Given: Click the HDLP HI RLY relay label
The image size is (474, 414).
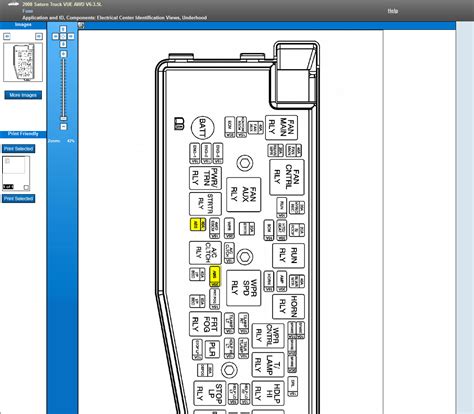Looking at the screenshot, I should (x=268, y=393).
